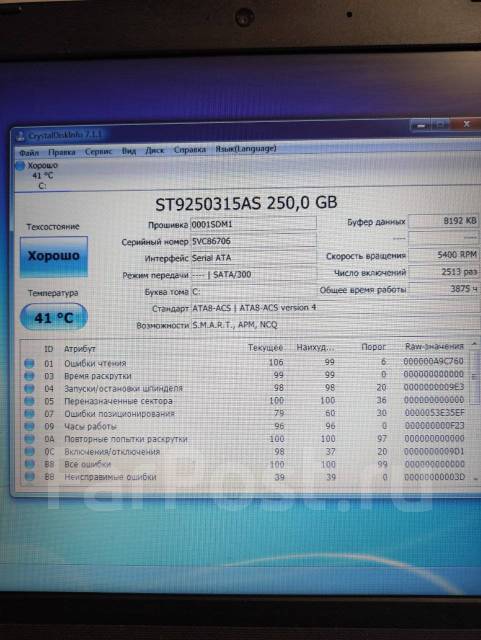Click status icon for Запуски/остановки шпинделя
The height and width of the screenshot is (640, 481).
pos(29,389)
